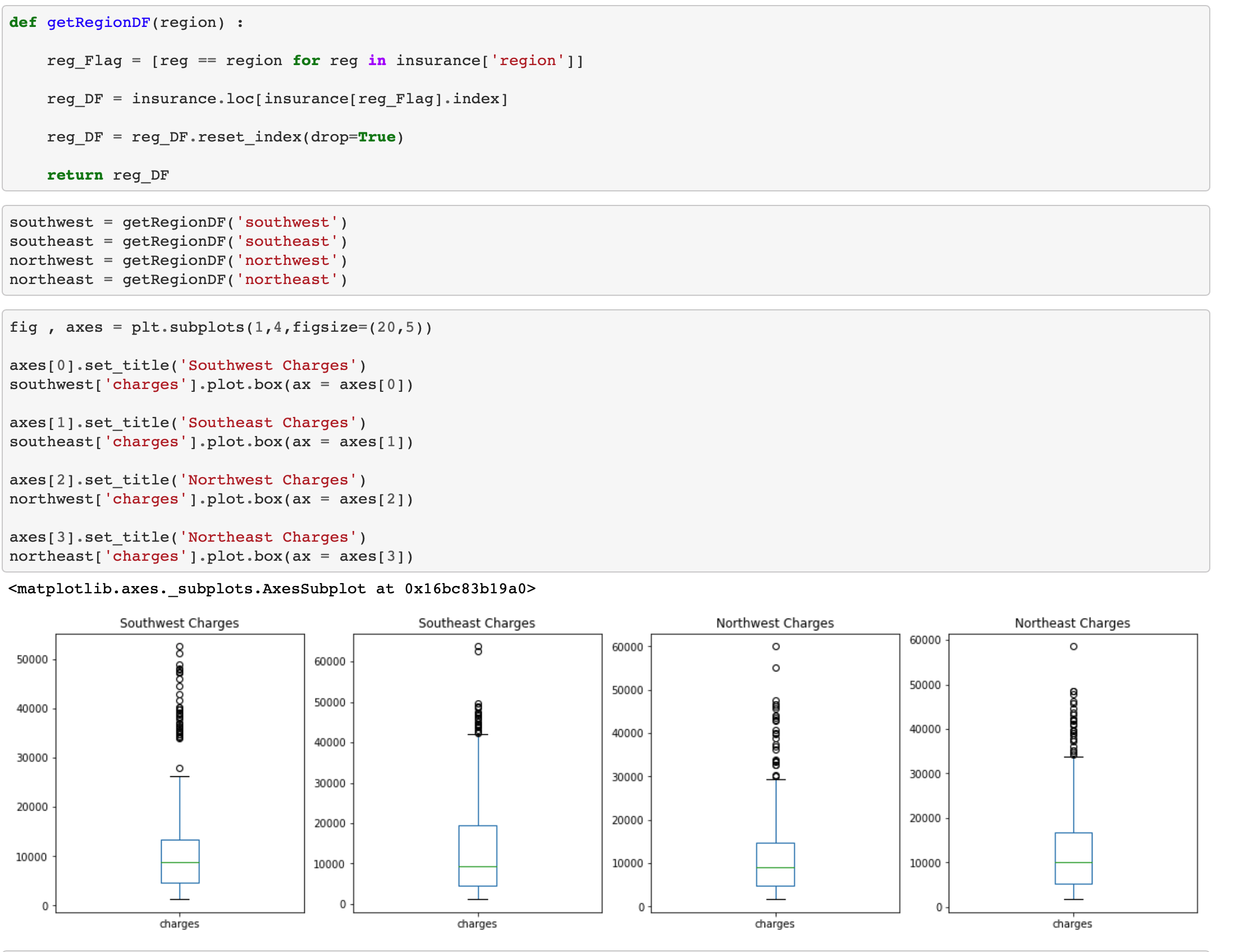
Task: Click the Southwest Charges plot title
Action: [179, 623]
